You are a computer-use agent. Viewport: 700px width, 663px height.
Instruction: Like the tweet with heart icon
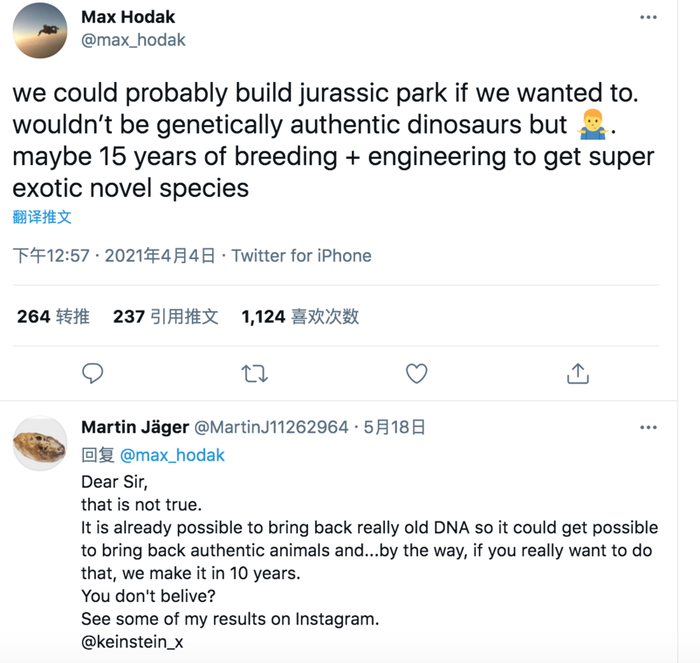417,374
